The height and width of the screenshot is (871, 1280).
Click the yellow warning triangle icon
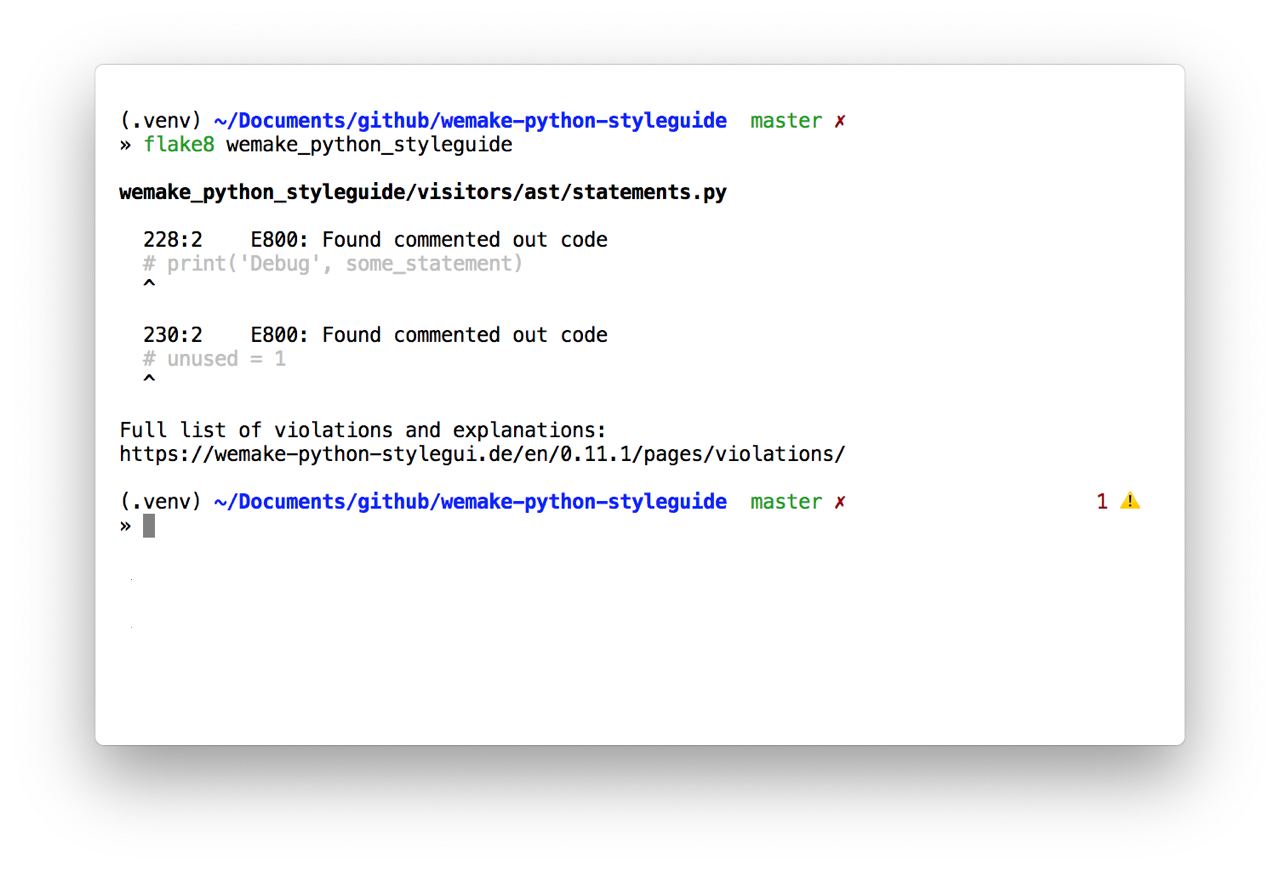pyautogui.click(x=1130, y=501)
